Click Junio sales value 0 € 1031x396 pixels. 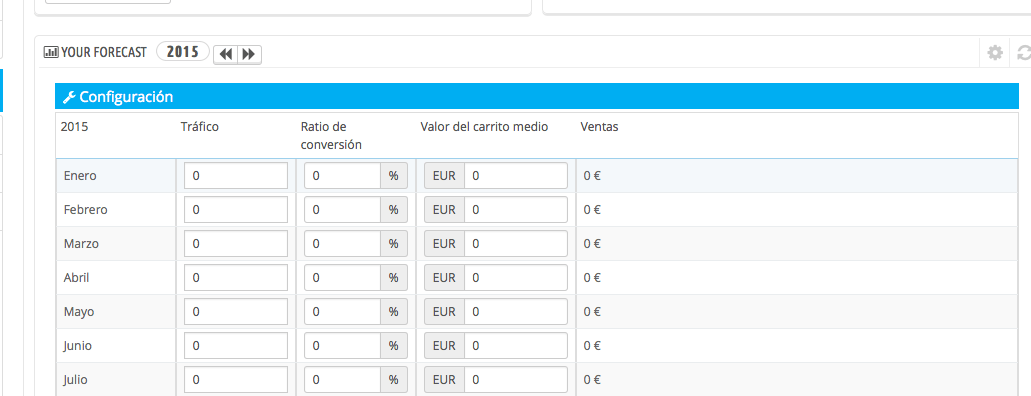click(x=592, y=345)
